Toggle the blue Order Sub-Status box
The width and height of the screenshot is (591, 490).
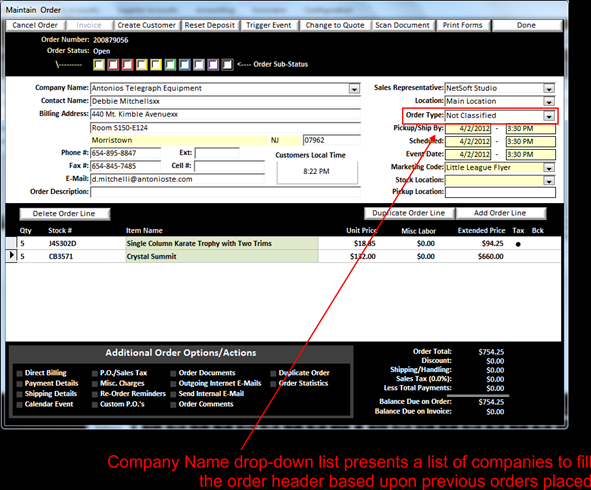[x=185, y=65]
